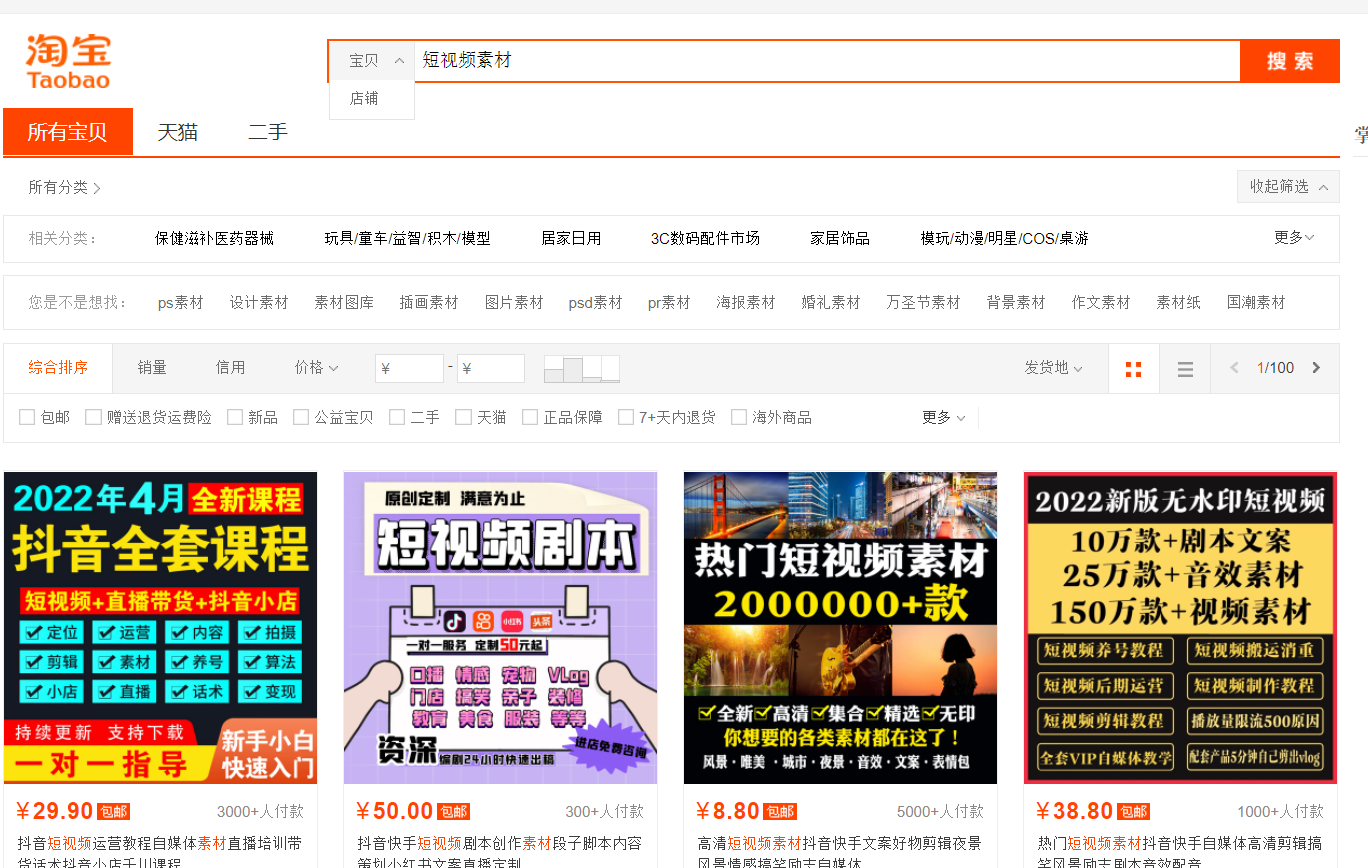Open 保健滋补医药器械 category
This screenshot has height=868, width=1368.
point(214,238)
